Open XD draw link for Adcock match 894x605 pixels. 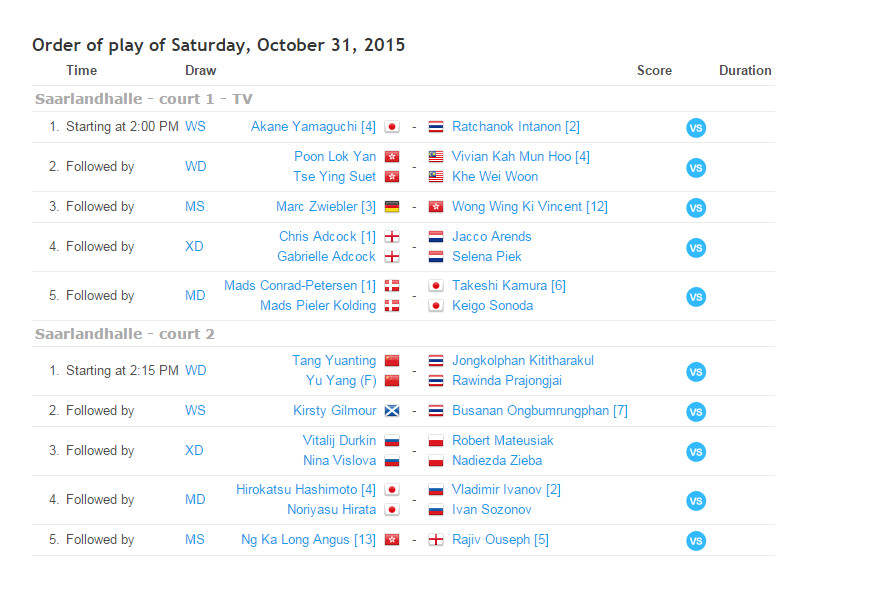[194, 247]
